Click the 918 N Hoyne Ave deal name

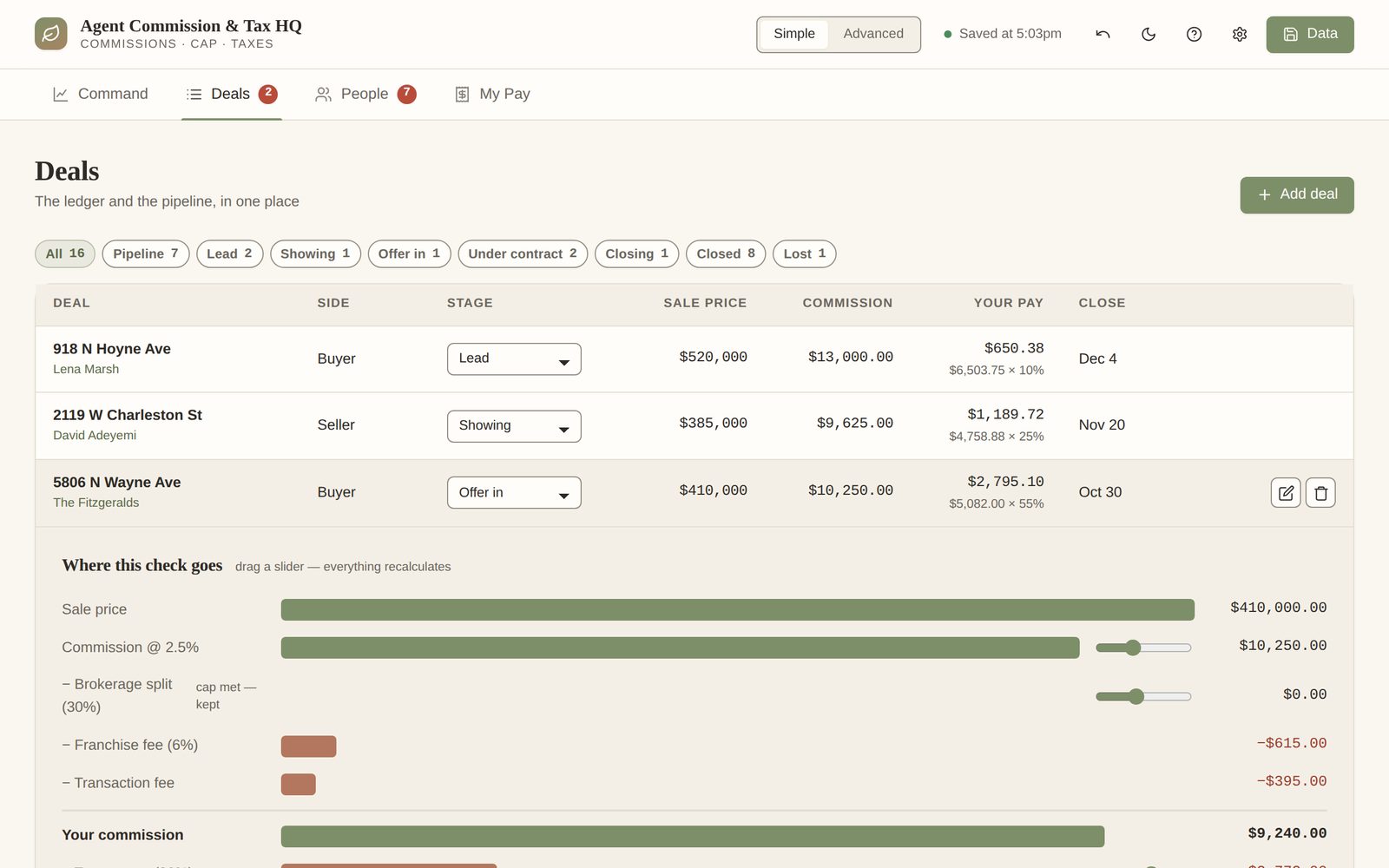[112, 349]
